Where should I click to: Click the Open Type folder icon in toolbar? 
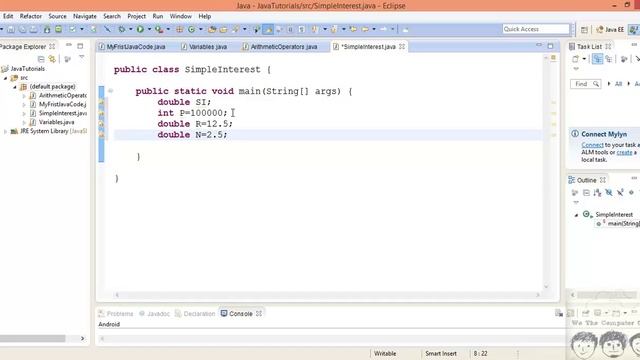pos(212,29)
